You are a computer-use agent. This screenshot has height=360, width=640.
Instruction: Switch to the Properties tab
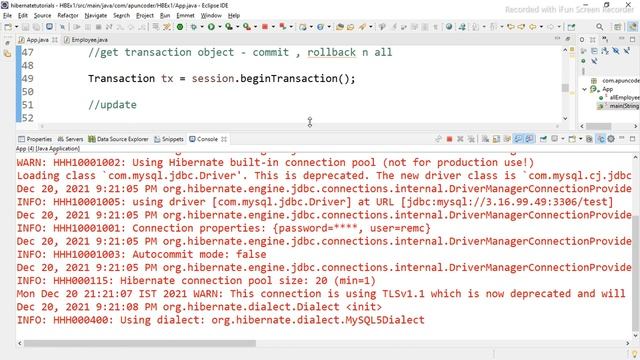pyautogui.click(x=35, y=139)
